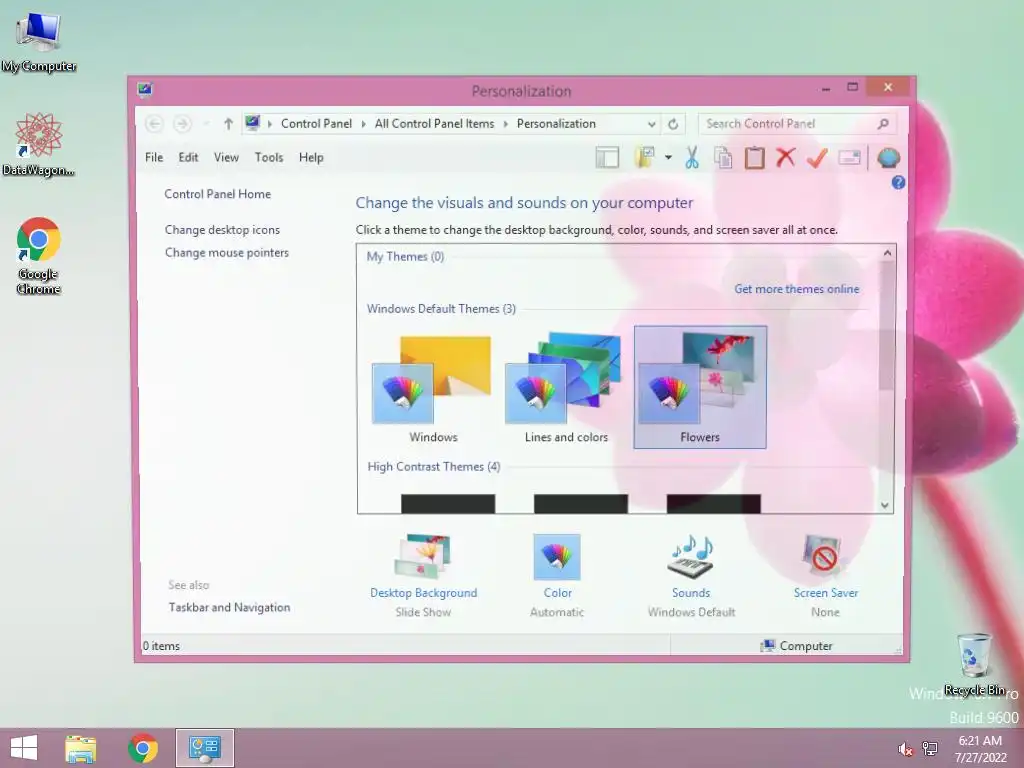The width and height of the screenshot is (1024, 768).
Task: Open Change desktop icons link
Action: click(x=222, y=230)
